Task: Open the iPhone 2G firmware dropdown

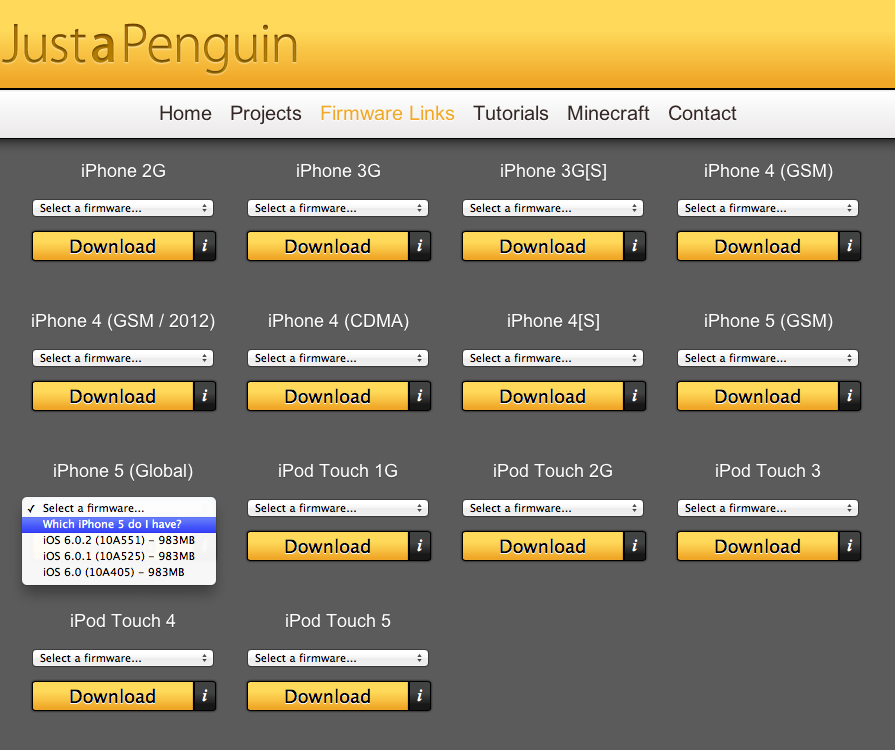Action: 123,208
